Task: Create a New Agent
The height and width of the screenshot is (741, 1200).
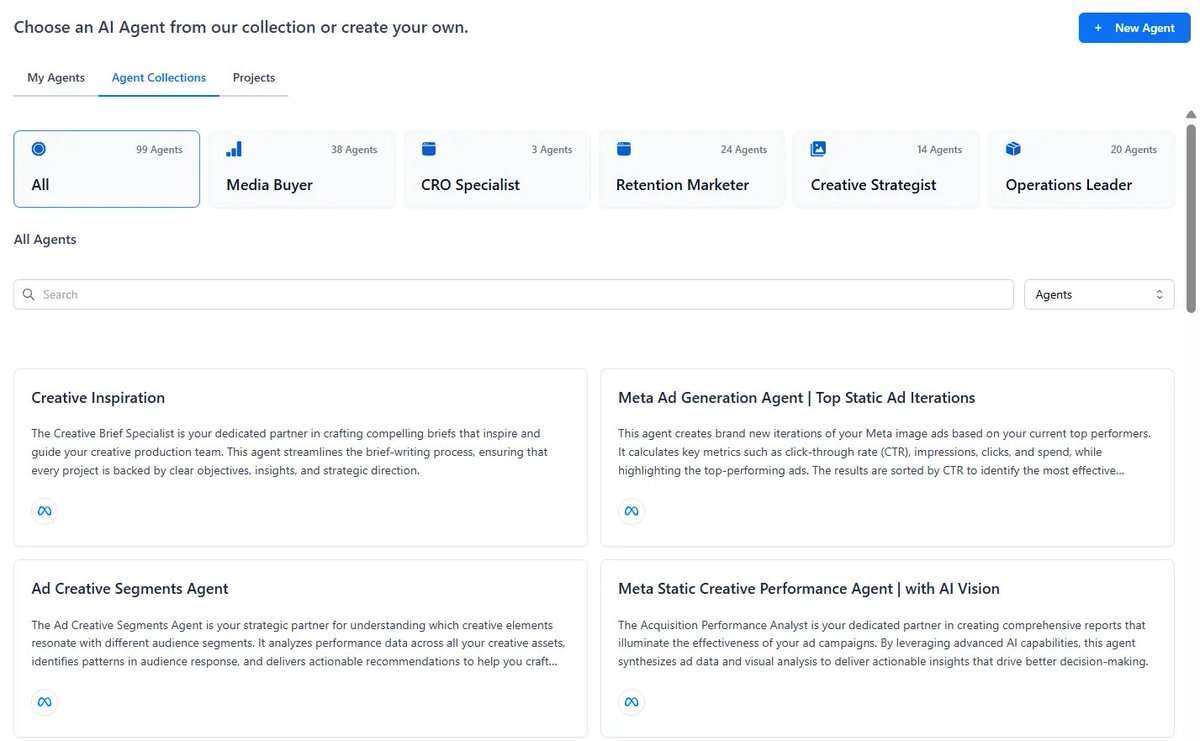Action: (x=1134, y=28)
